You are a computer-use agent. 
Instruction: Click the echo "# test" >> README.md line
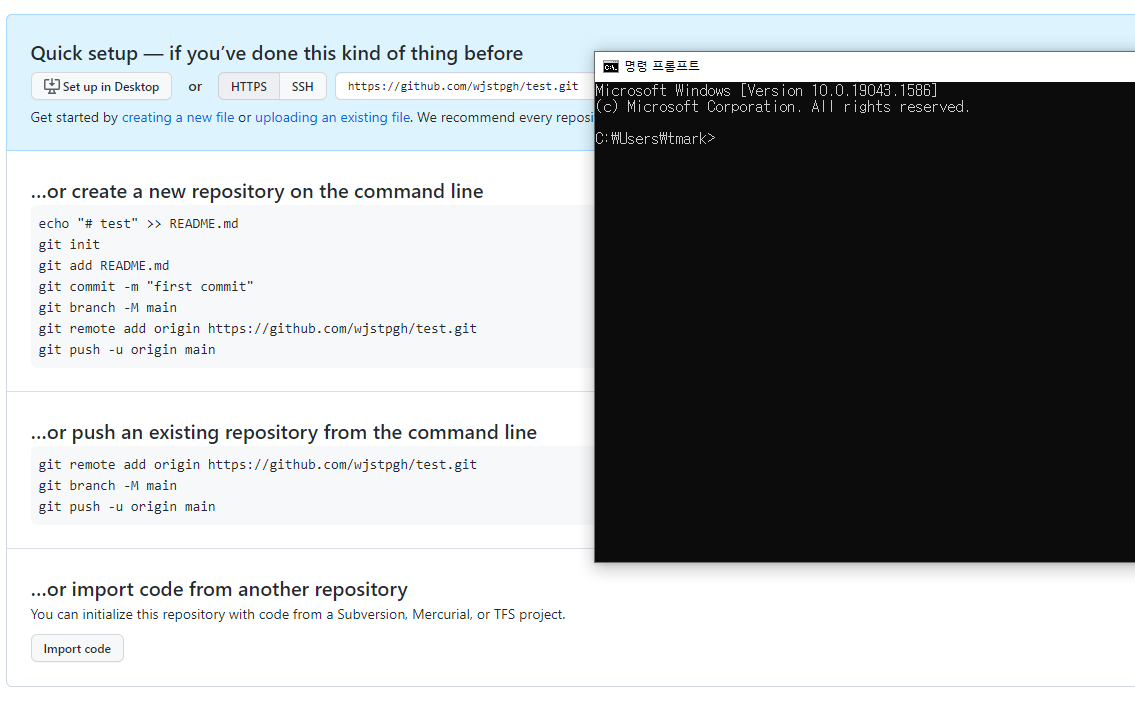click(138, 224)
